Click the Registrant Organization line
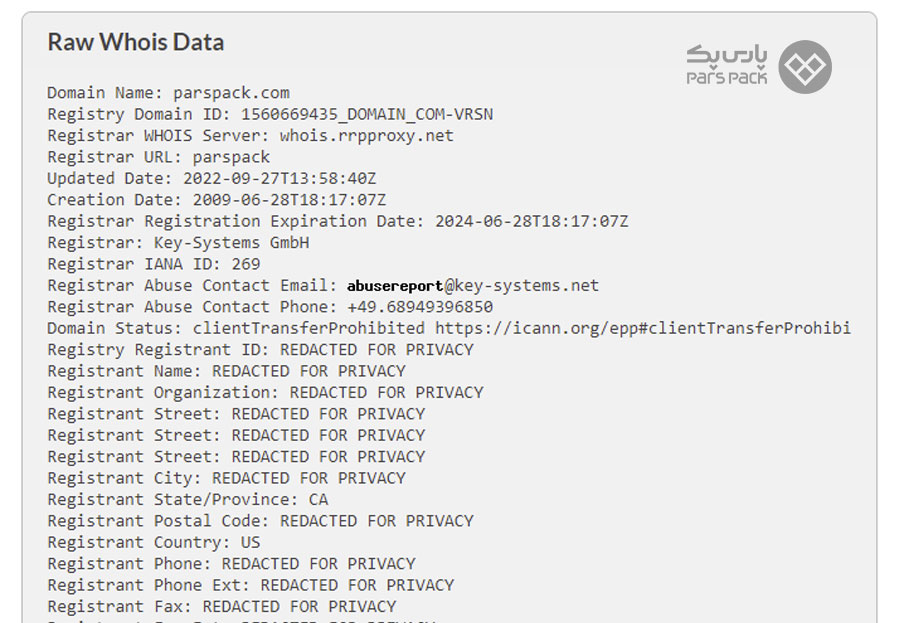The width and height of the screenshot is (900, 623). 265,392
